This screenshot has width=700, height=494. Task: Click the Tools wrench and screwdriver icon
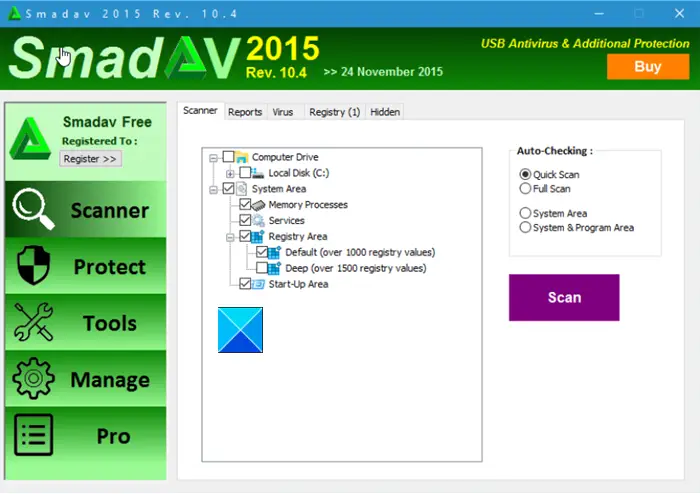tap(33, 322)
